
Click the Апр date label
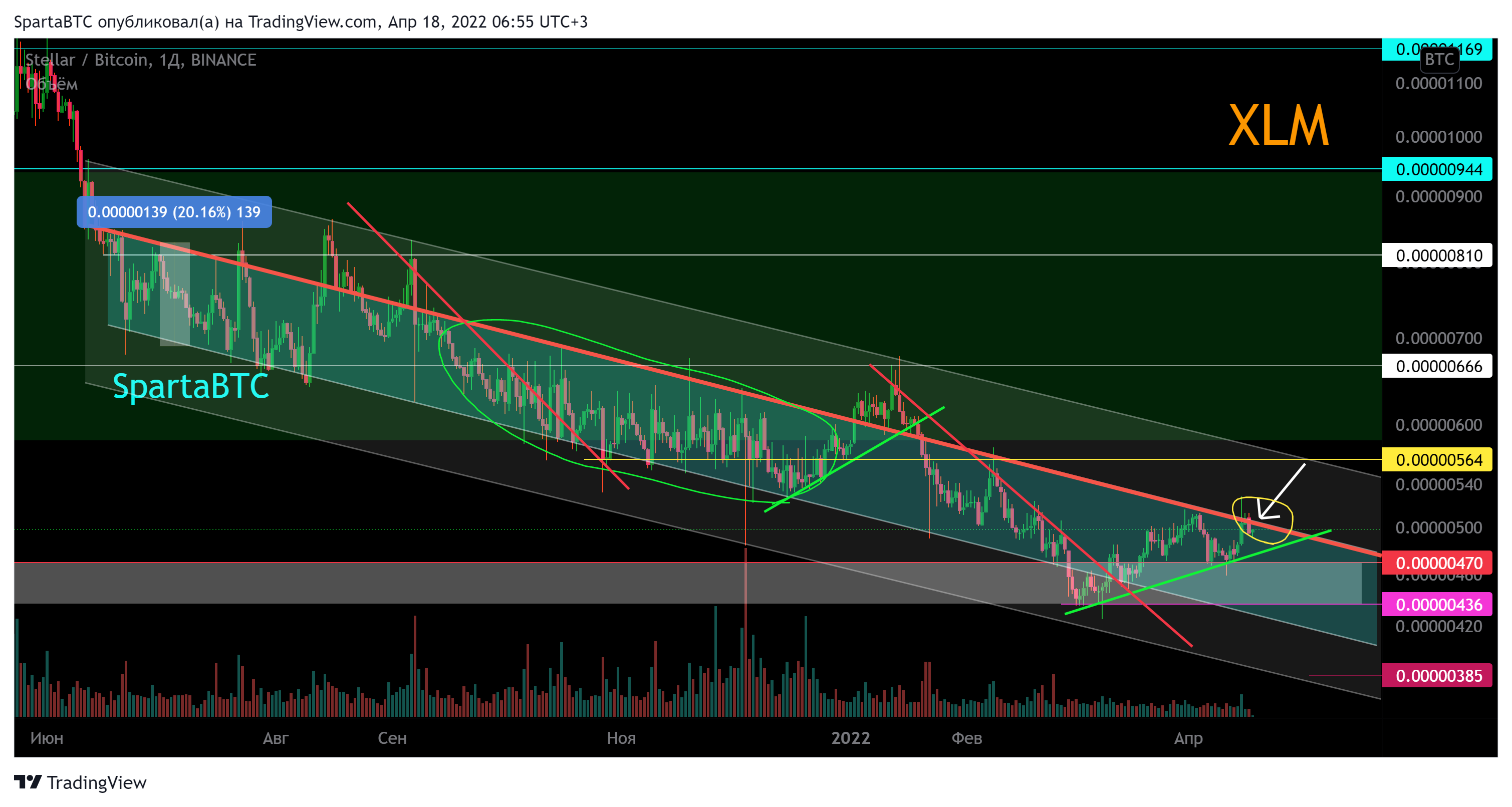pos(1188,738)
